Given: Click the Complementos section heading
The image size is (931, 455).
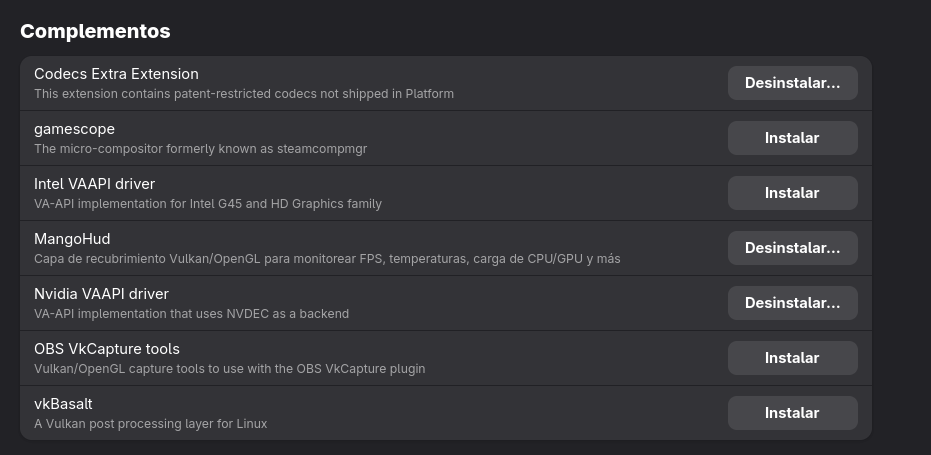Looking at the screenshot, I should tap(95, 31).
